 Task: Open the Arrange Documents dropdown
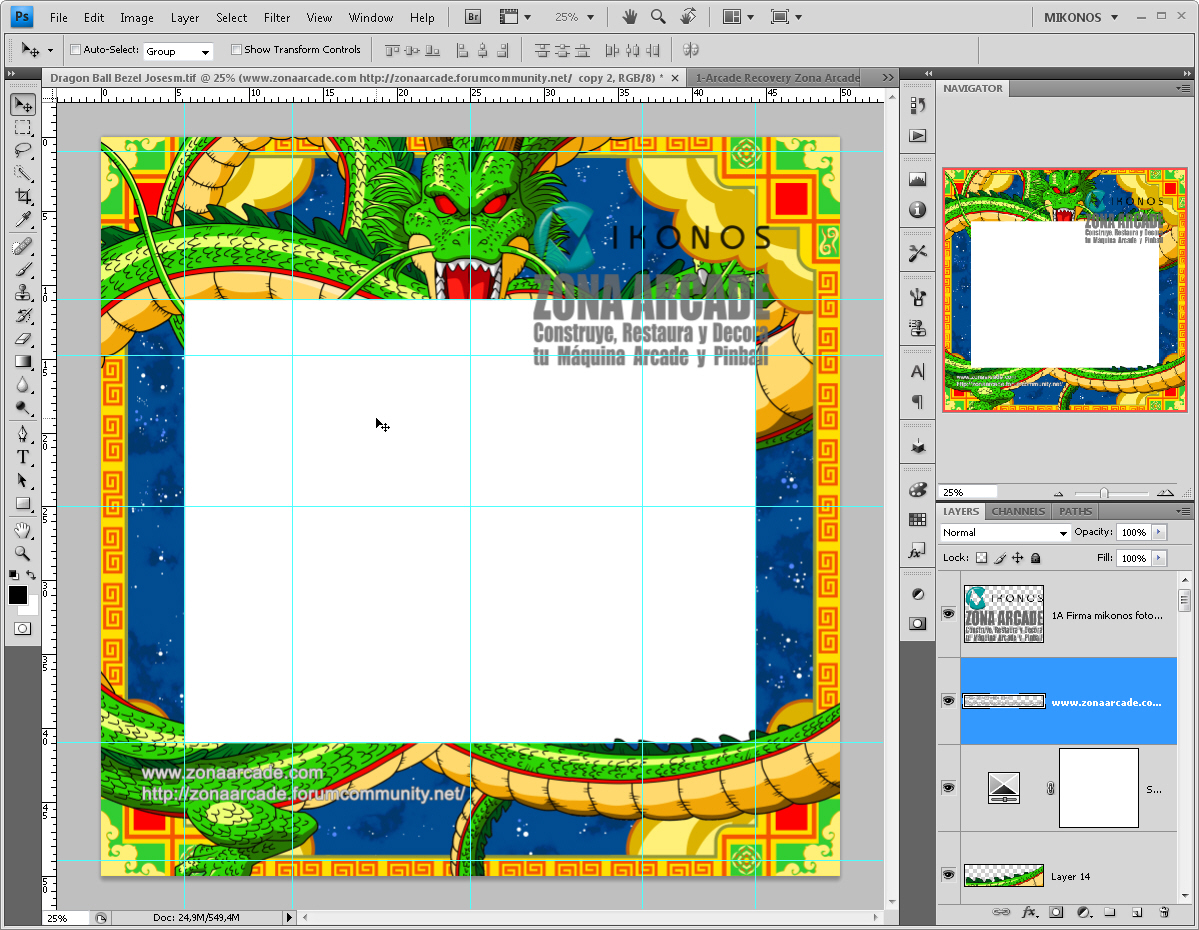pyautogui.click(x=738, y=17)
